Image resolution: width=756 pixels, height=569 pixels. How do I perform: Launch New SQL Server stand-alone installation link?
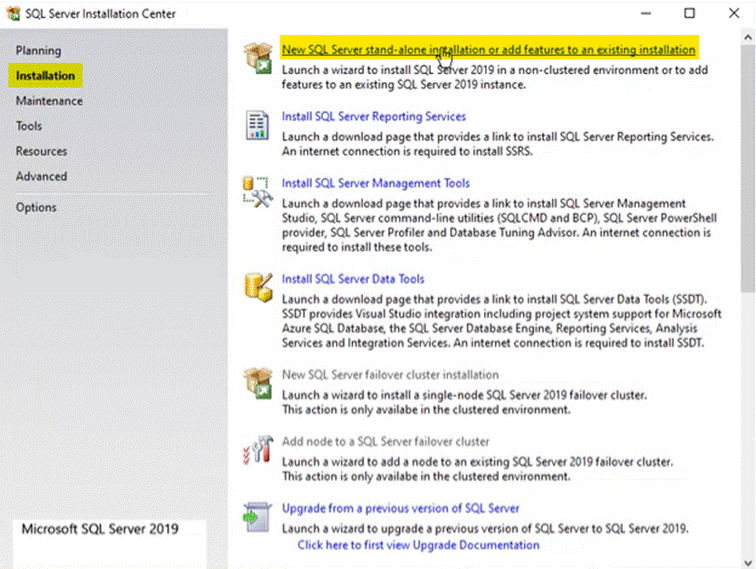point(488,49)
